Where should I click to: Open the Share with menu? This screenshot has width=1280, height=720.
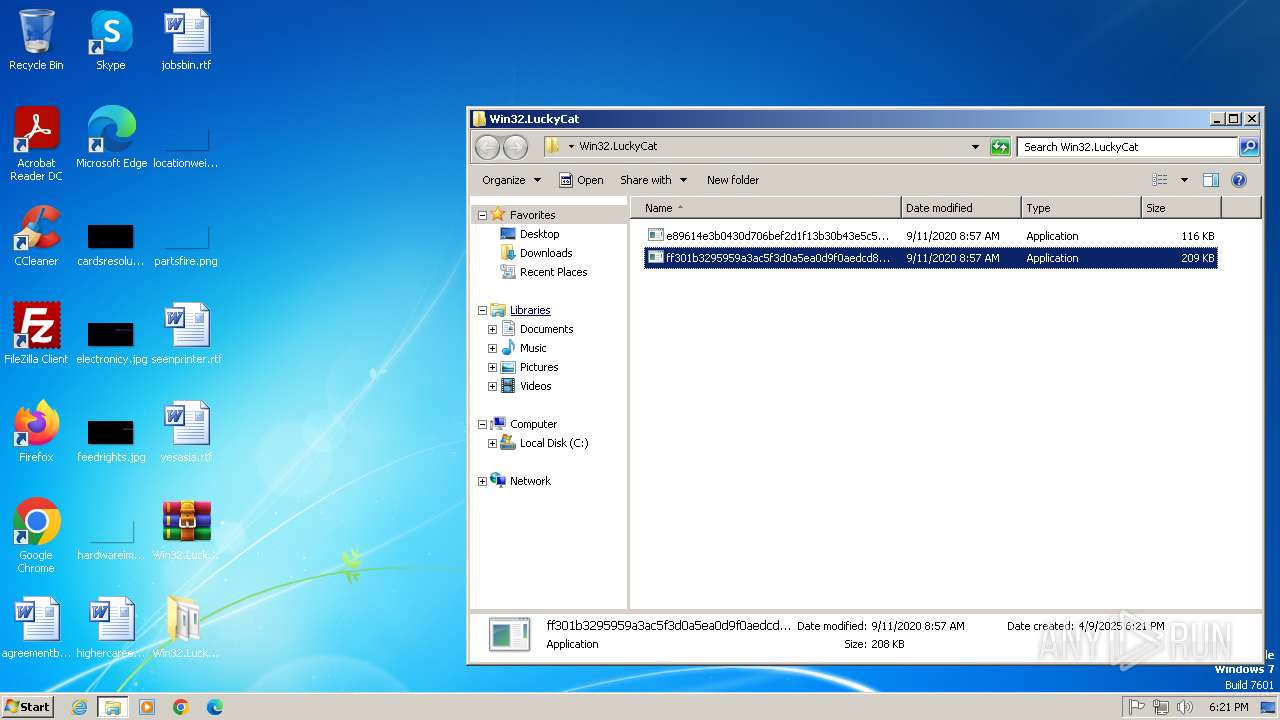(x=653, y=180)
